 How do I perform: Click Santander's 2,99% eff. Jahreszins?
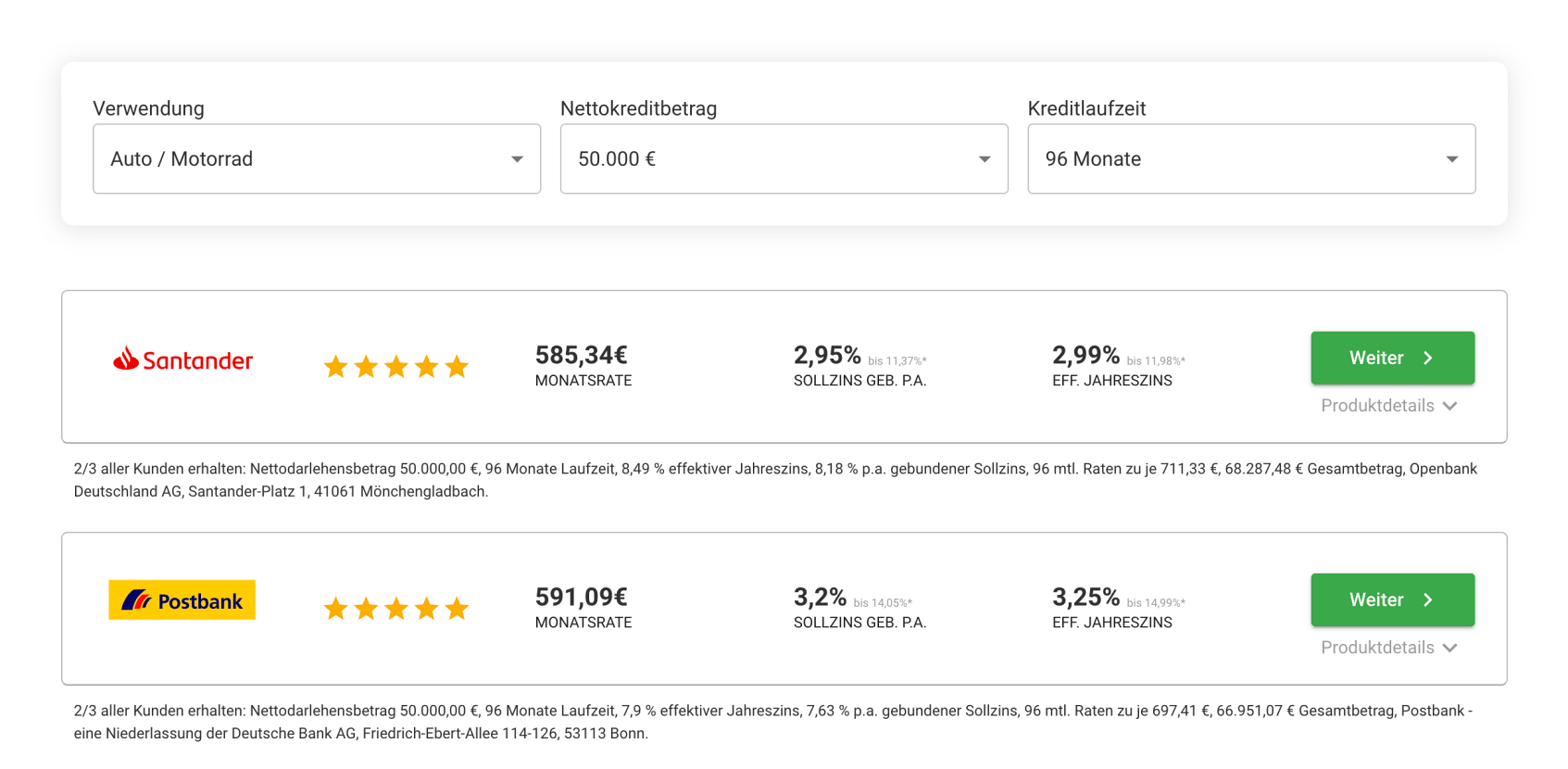pyautogui.click(x=1085, y=355)
